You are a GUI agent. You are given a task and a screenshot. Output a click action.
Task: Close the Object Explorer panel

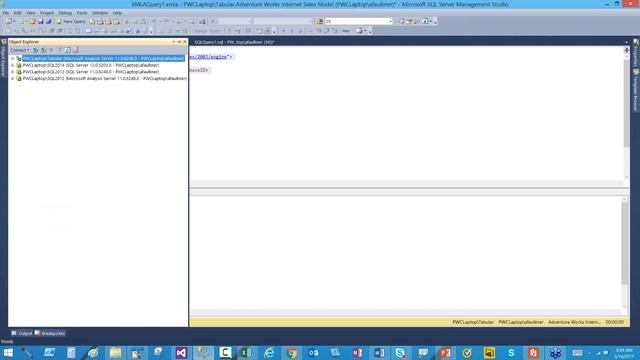click(184, 42)
